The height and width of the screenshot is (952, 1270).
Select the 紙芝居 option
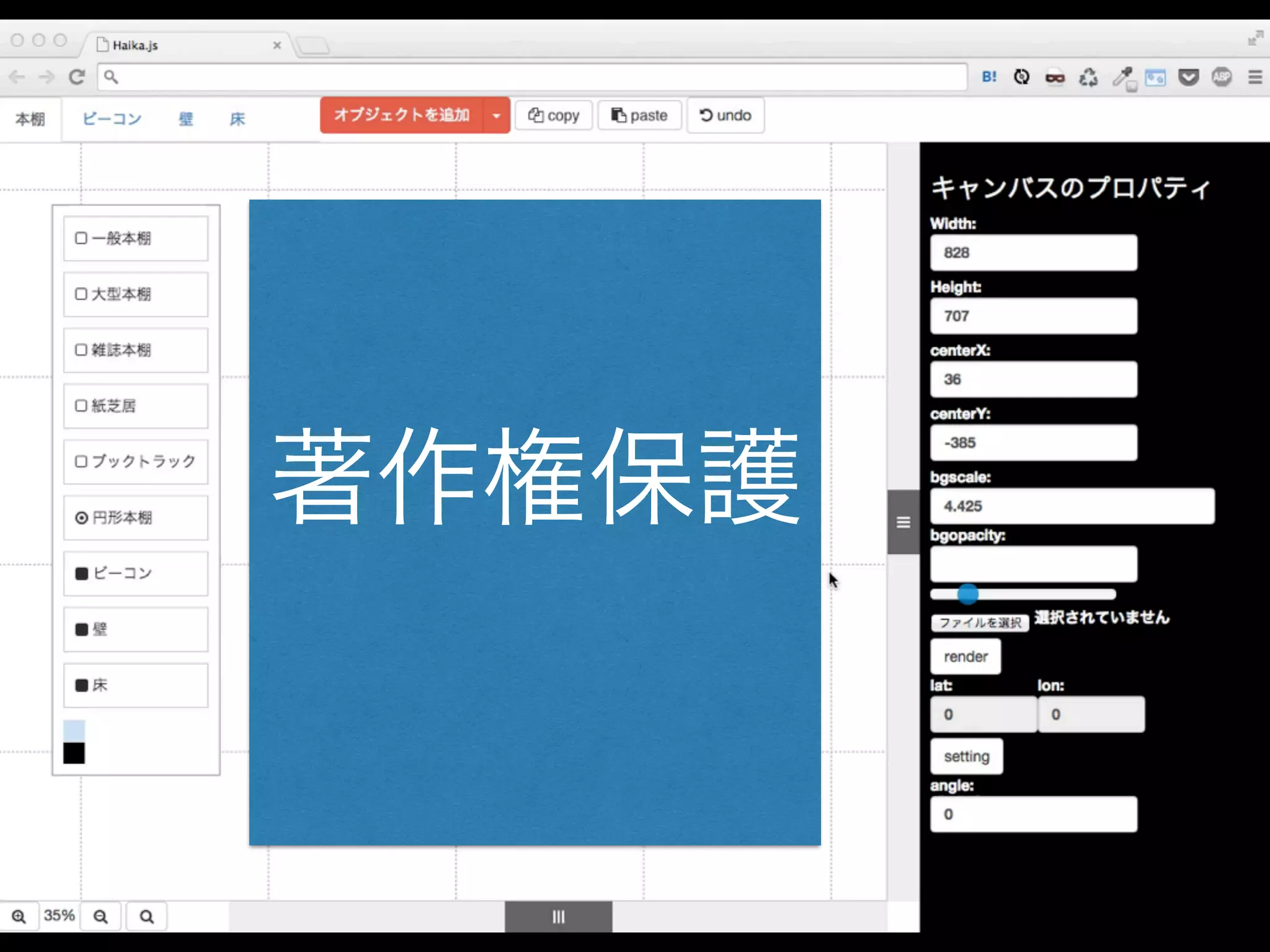pyautogui.click(x=136, y=406)
